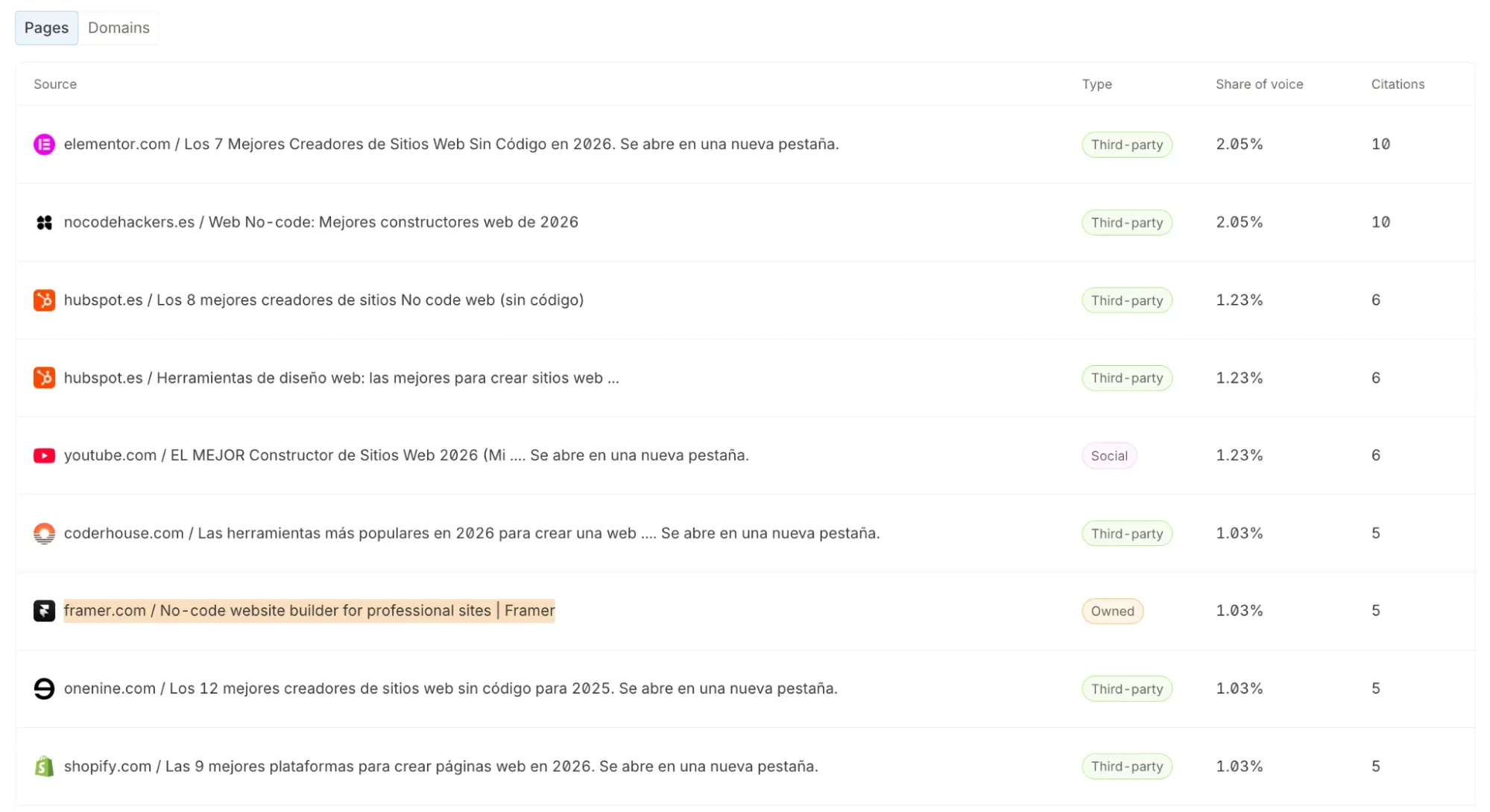Sort by the Share of voice column header
Viewport: 1490px width, 812px height.
click(x=1260, y=84)
